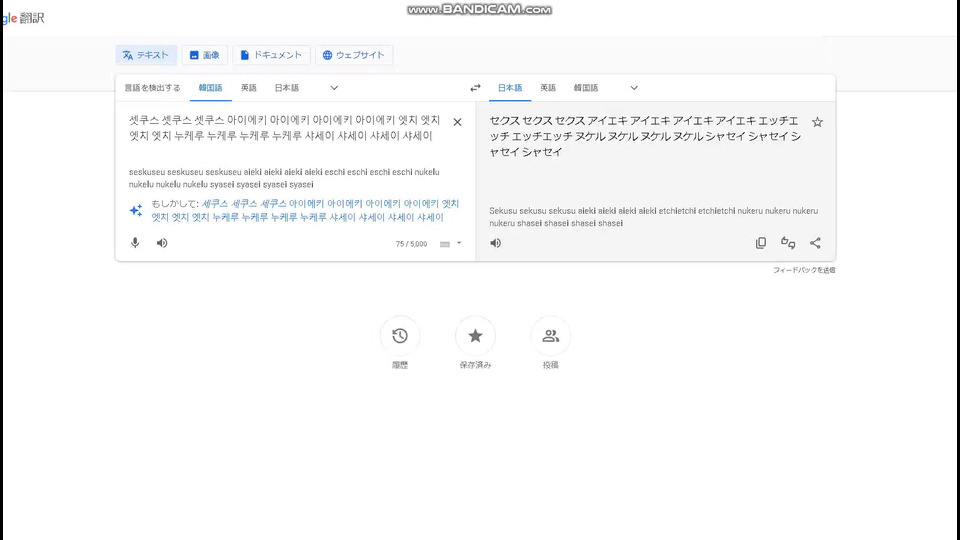Expand input tools dropdown arrow
Screen dimensions: 960x540
point(459,243)
